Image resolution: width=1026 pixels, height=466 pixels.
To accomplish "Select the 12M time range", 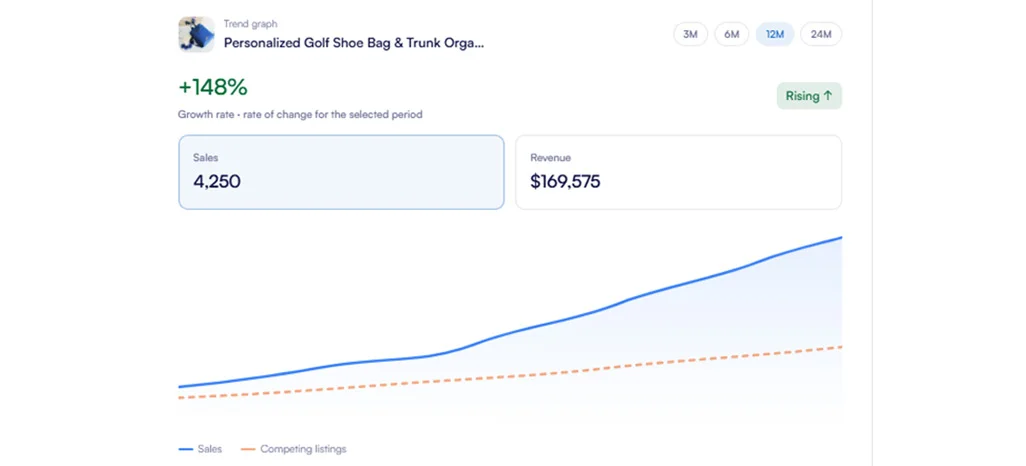I will click(x=775, y=35).
